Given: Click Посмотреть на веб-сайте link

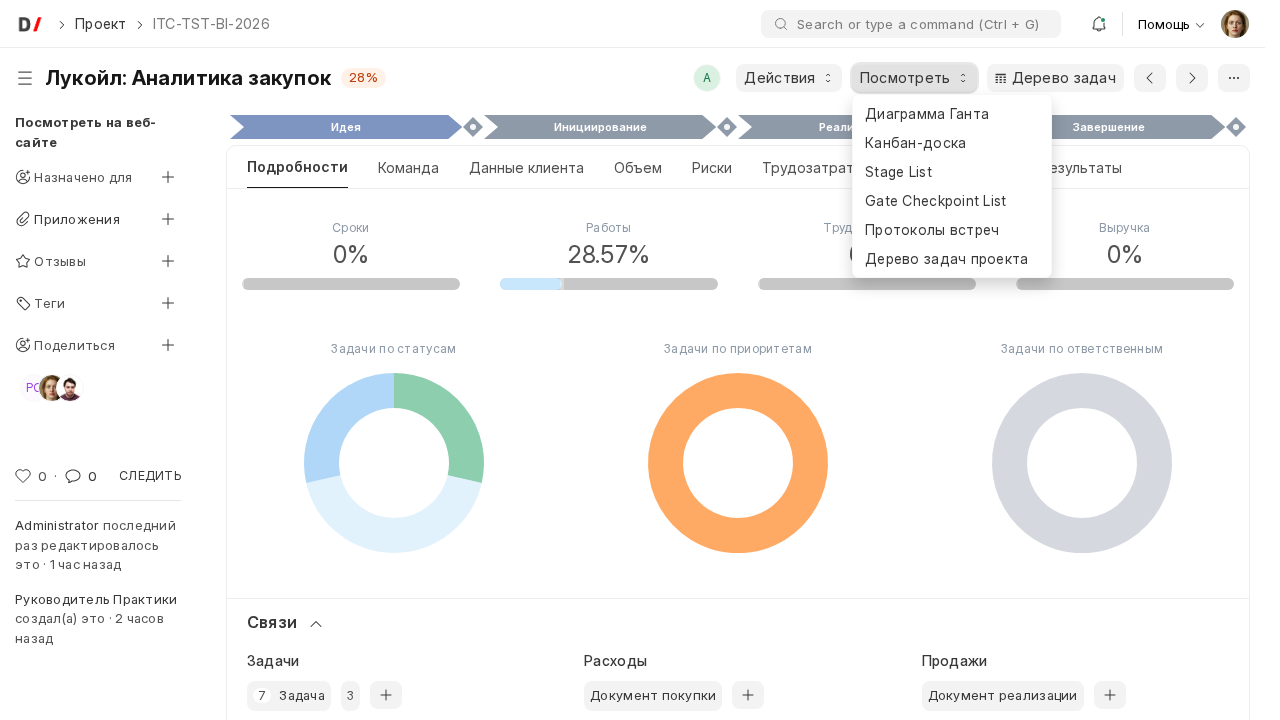Looking at the screenshot, I should coord(85,132).
